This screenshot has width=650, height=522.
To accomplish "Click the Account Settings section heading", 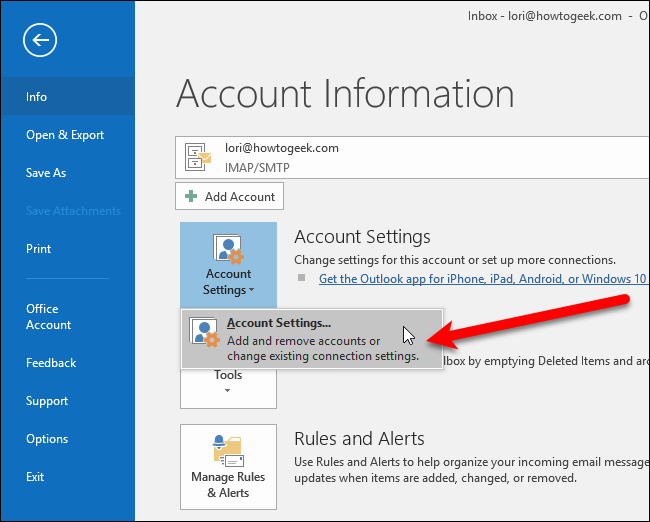I will 362,237.
